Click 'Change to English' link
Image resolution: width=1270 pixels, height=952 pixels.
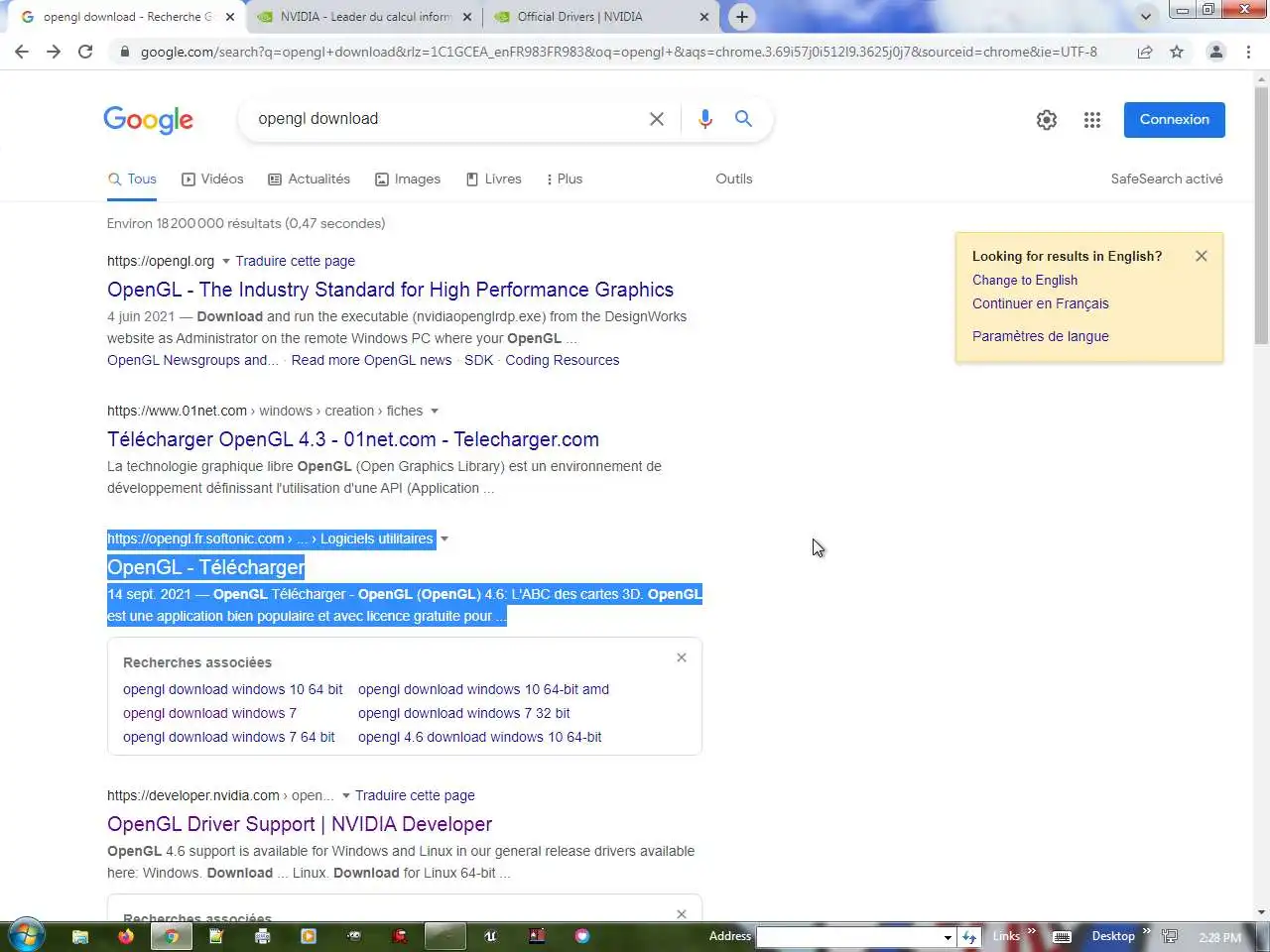(x=1025, y=280)
